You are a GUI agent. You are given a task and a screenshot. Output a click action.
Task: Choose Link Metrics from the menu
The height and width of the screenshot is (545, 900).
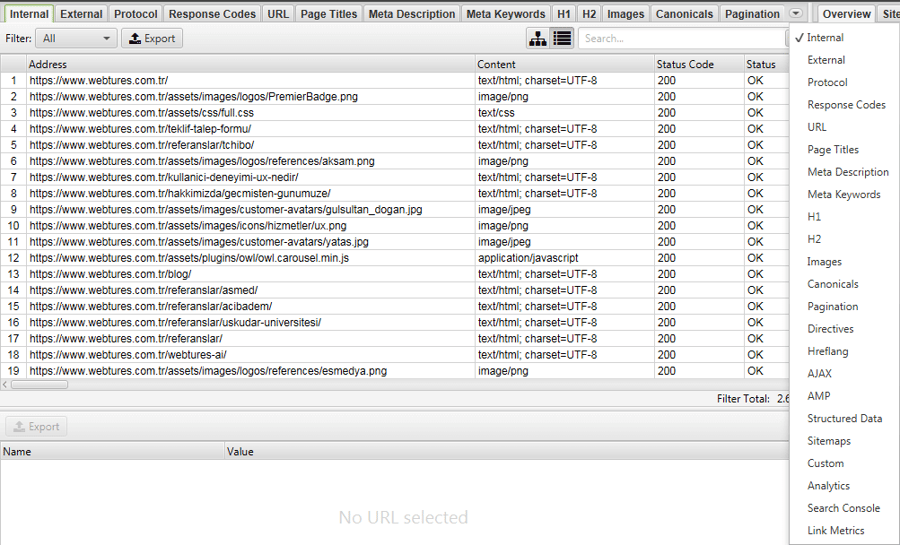click(836, 530)
